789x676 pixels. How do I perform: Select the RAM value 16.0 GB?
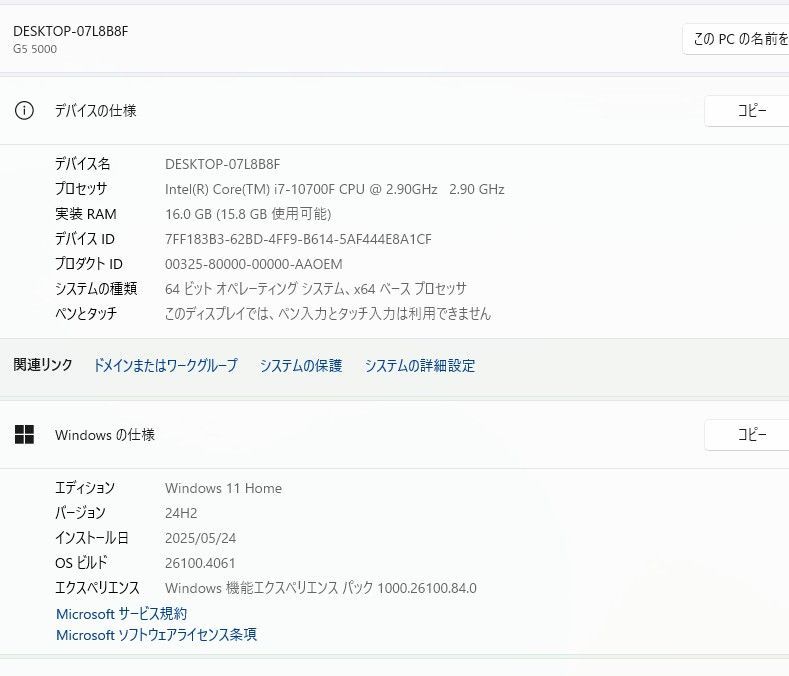[x=248, y=214]
